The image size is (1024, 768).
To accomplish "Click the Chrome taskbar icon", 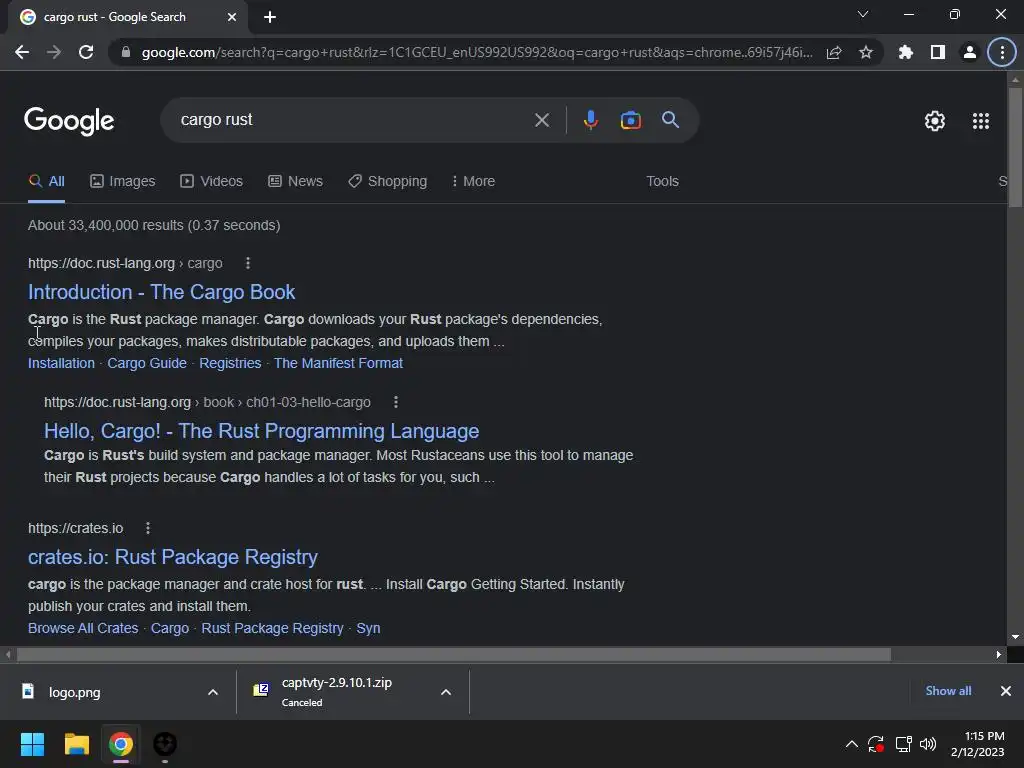I will tap(121, 744).
